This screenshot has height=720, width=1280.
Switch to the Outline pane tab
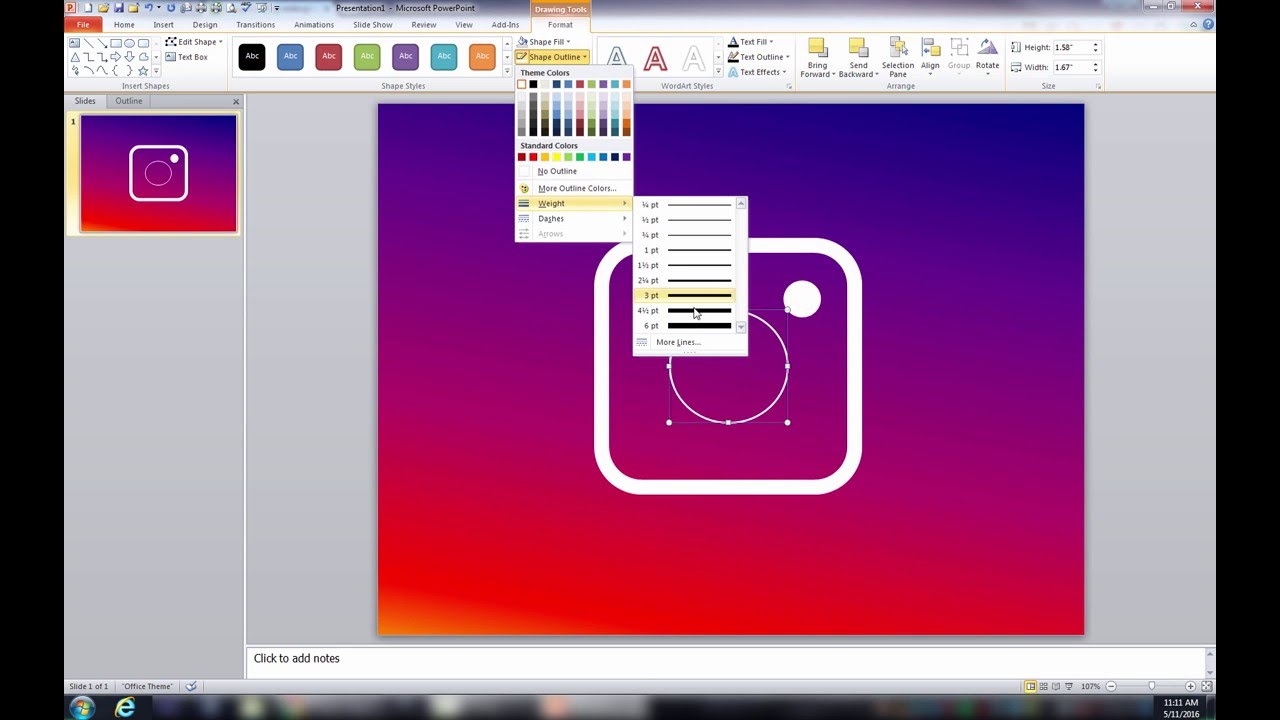[x=129, y=101]
